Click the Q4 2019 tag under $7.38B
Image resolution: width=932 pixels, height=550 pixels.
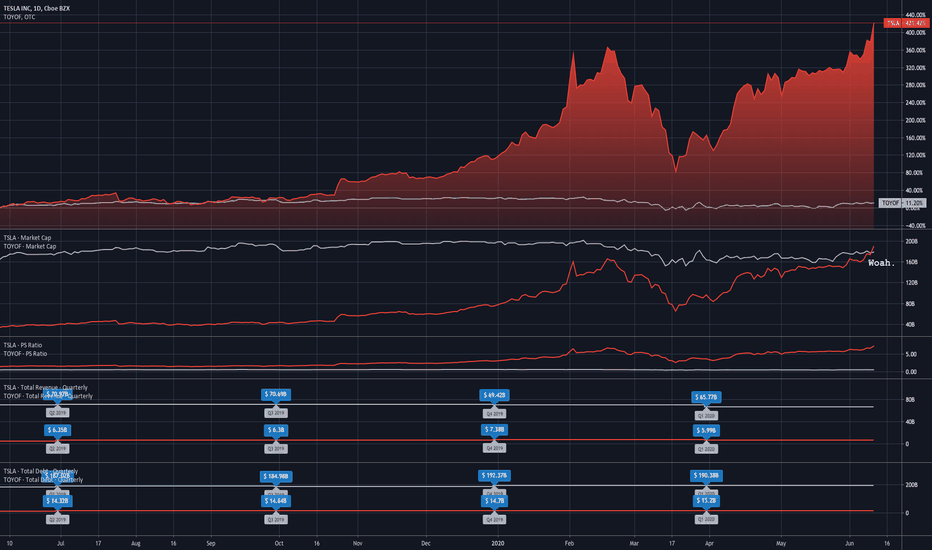[x=495, y=448]
